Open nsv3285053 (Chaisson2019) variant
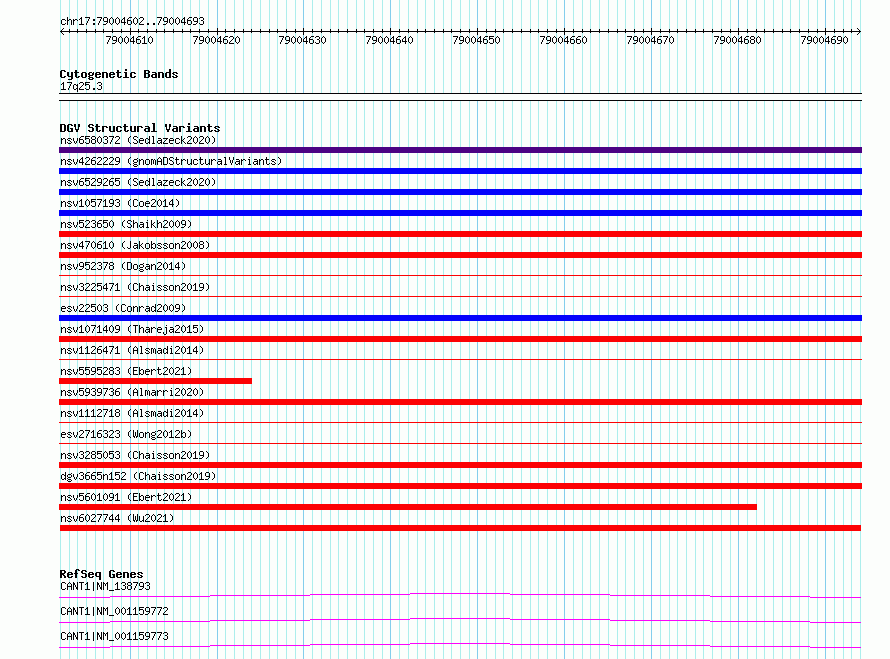The image size is (890, 659). [135, 455]
